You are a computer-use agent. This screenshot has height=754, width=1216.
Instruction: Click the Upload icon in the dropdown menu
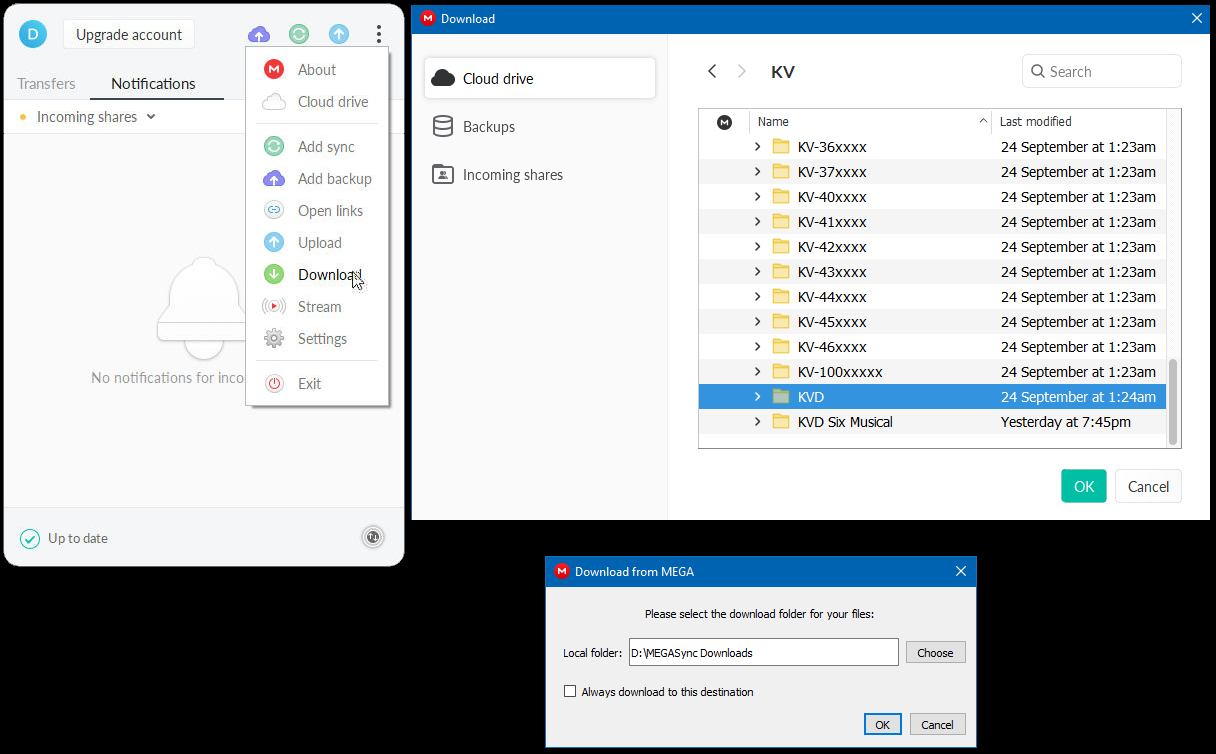pos(274,243)
